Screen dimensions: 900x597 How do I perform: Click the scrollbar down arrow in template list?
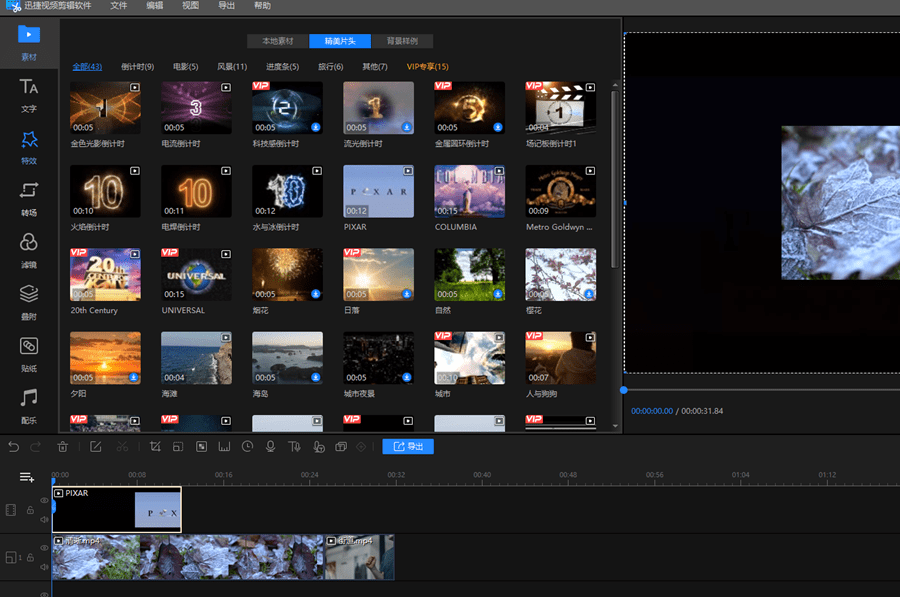coord(615,426)
